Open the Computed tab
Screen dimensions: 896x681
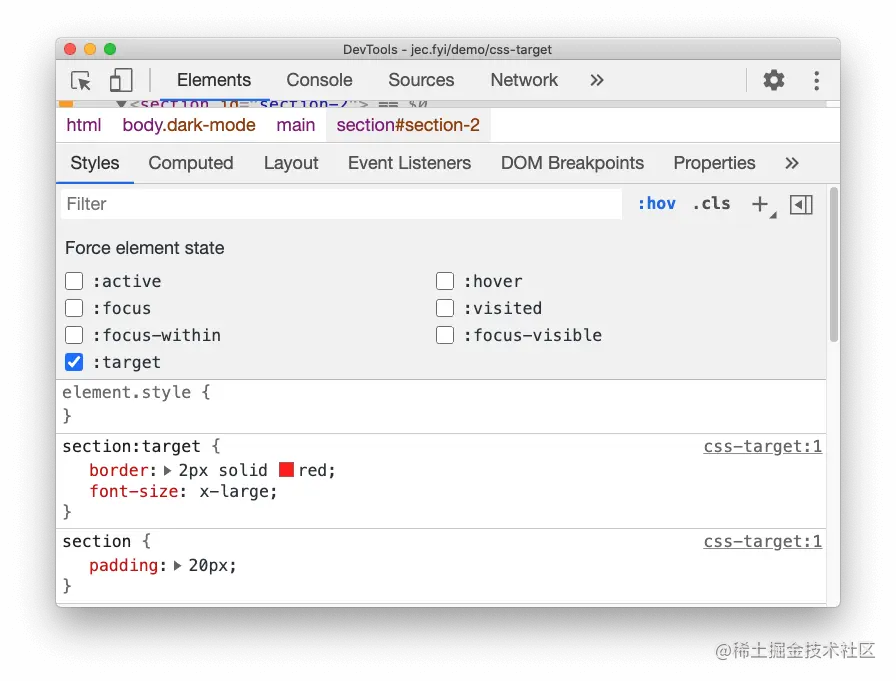tap(191, 163)
